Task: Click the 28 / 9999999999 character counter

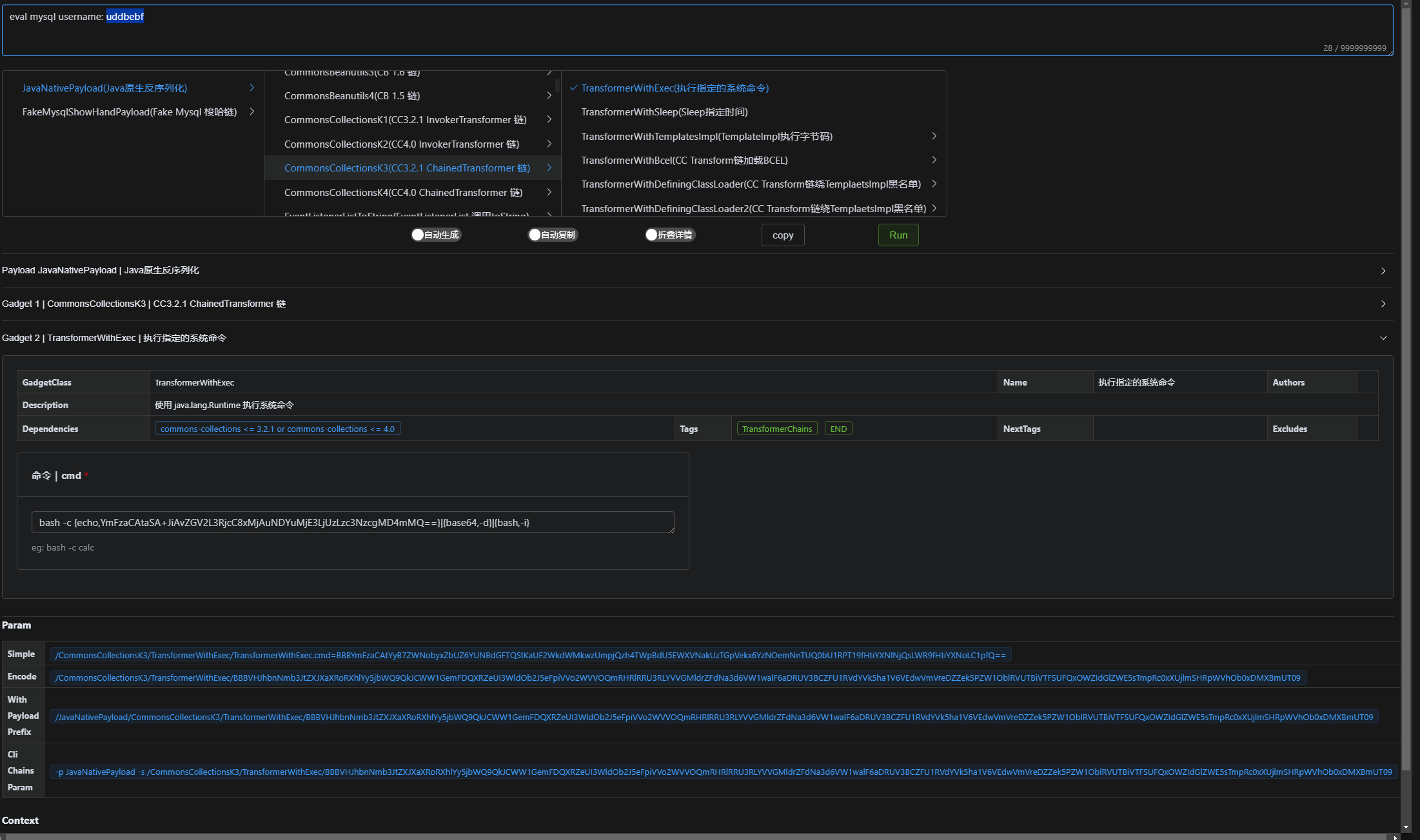Action: coord(1354,48)
